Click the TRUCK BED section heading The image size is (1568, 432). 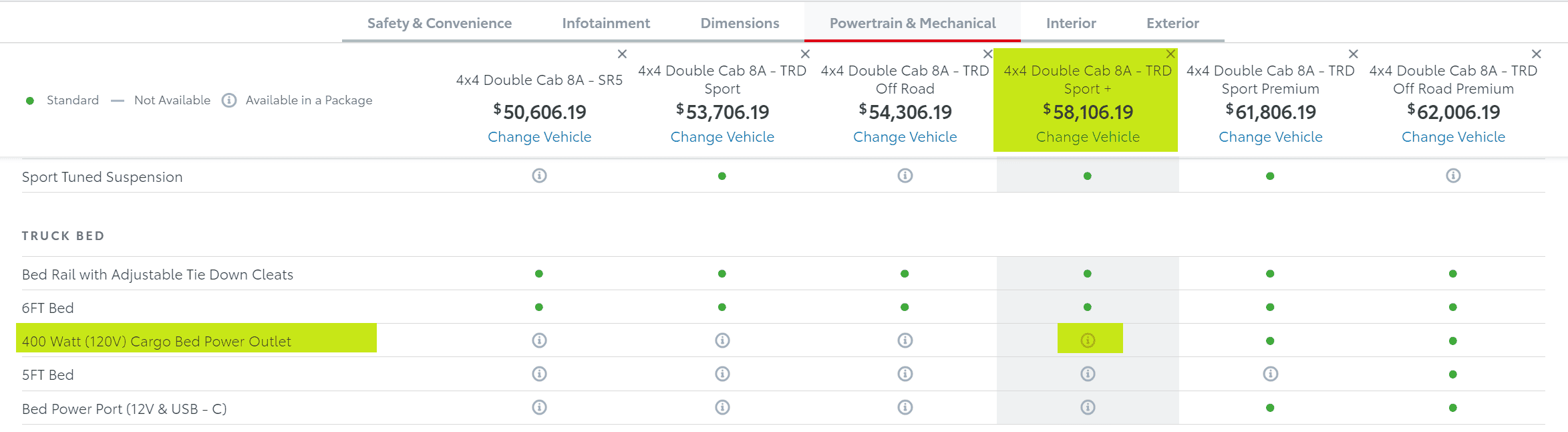[63, 236]
